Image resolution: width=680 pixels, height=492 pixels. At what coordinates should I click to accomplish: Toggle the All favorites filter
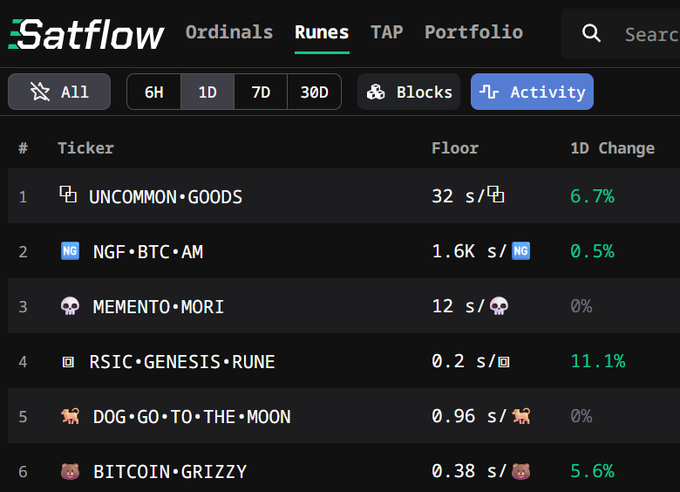tap(59, 92)
